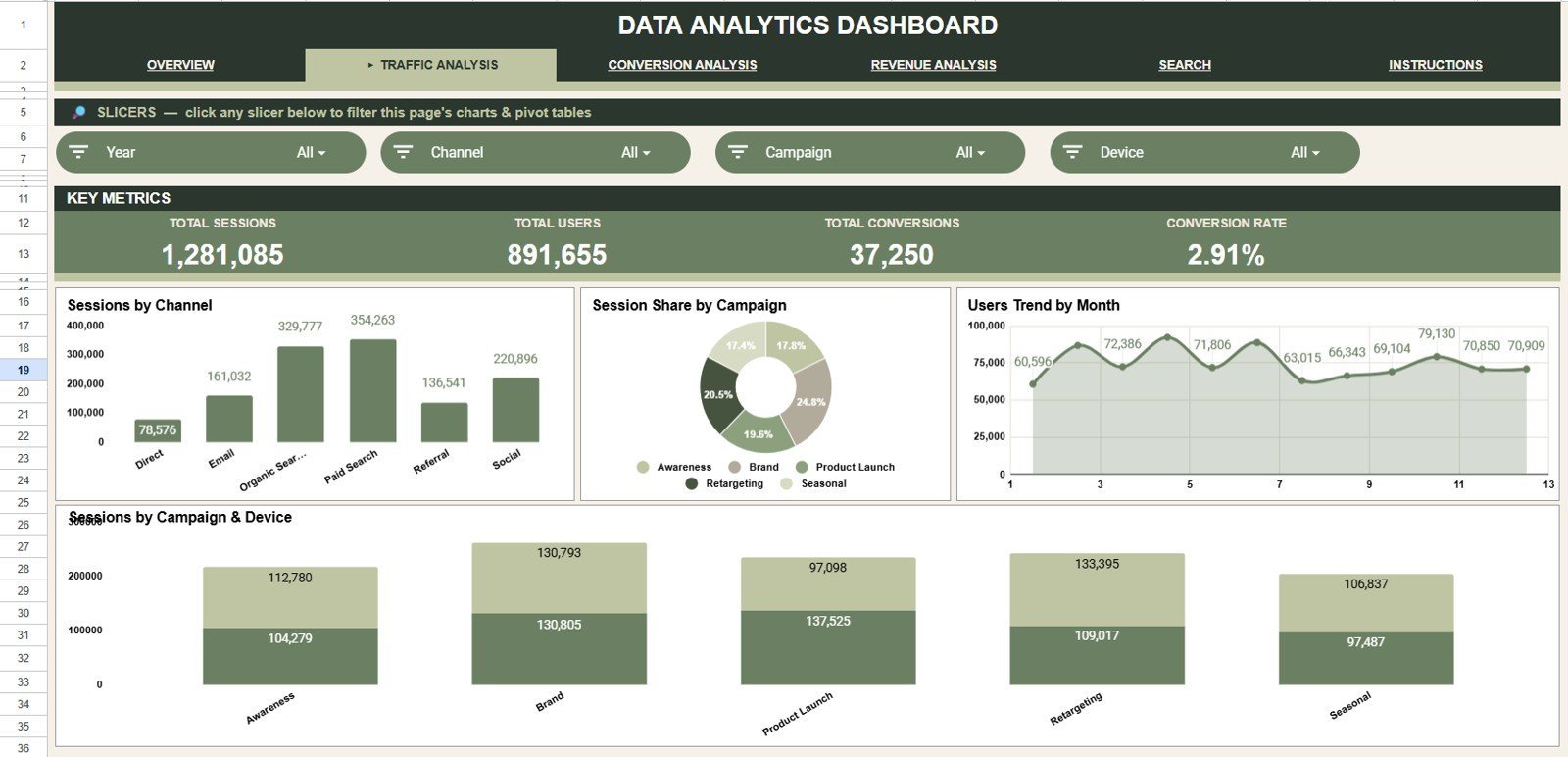1568x757 pixels.
Task: Click the Conversion Rate value 2.91%
Action: [1226, 255]
